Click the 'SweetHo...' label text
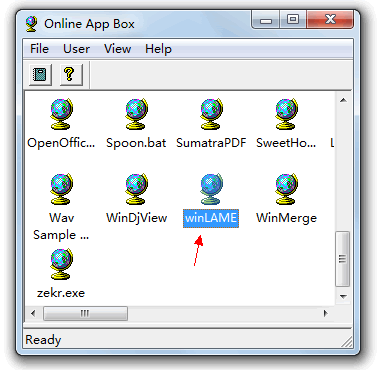Screen dimensions: 379x370 coord(286,143)
